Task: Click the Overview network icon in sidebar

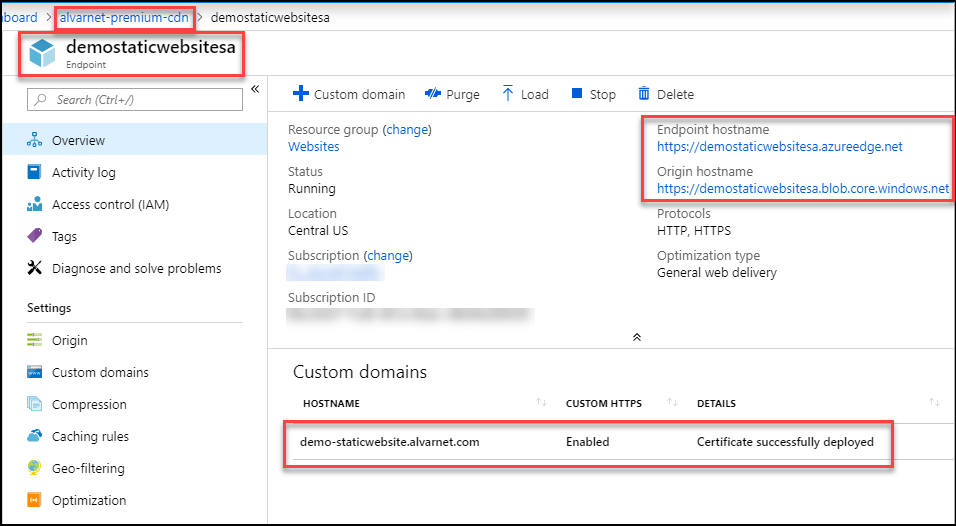Action: point(35,140)
